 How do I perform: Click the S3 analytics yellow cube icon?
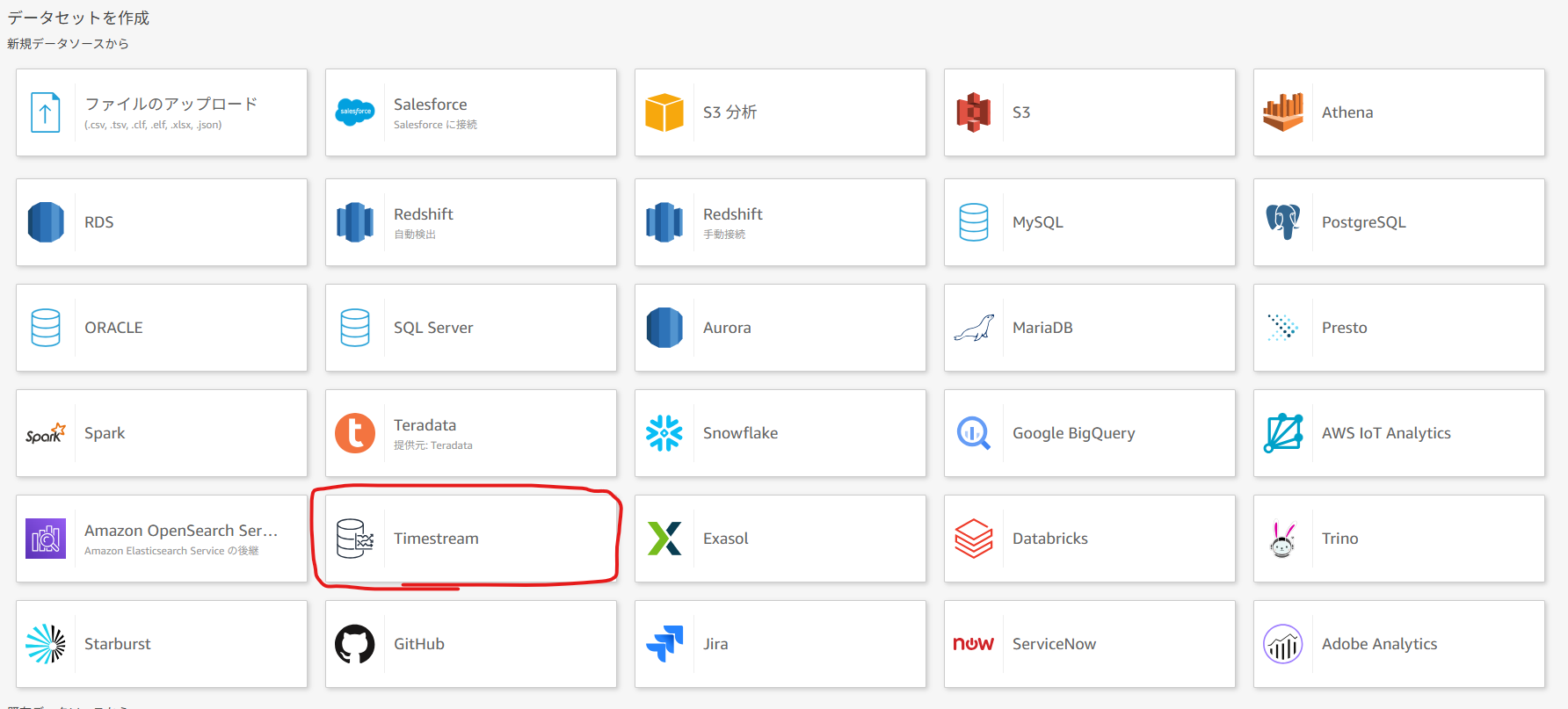(x=664, y=112)
